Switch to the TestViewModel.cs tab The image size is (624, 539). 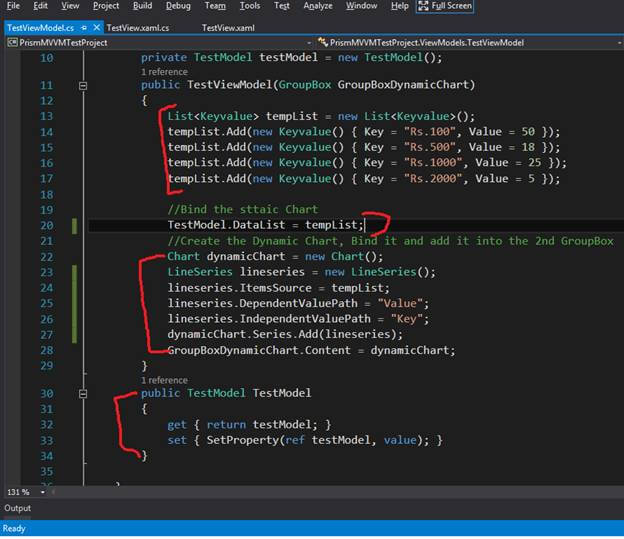click(x=40, y=28)
